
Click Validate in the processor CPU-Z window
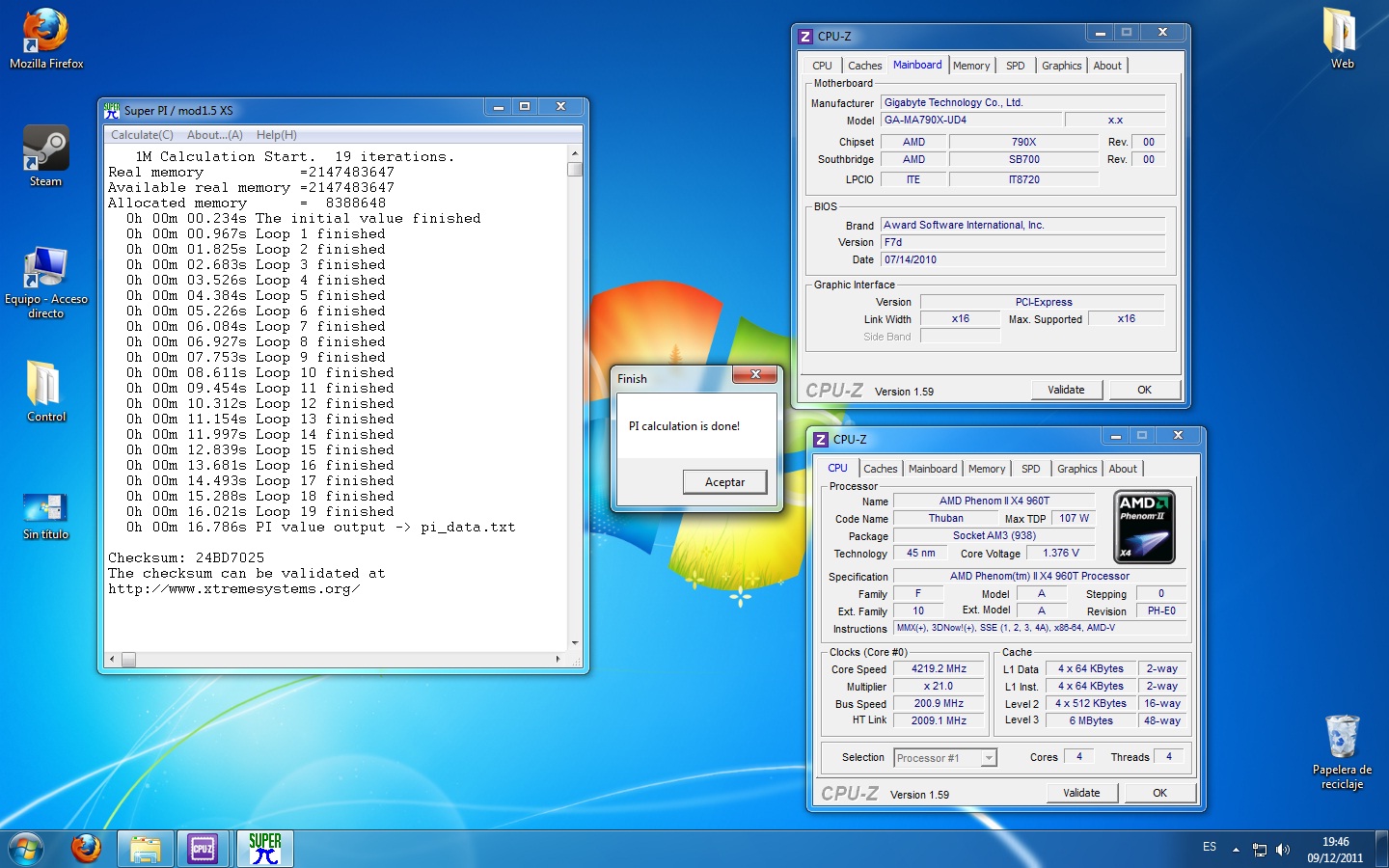coord(1081,793)
